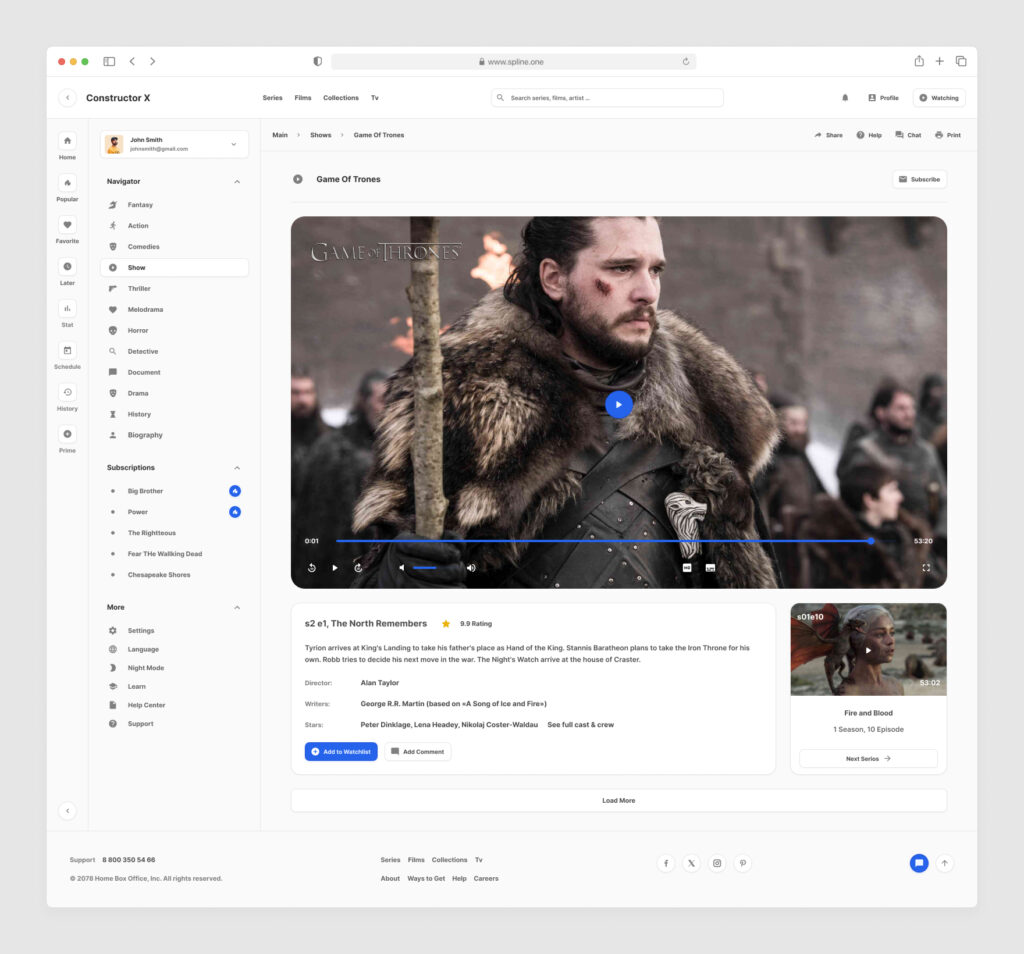Click the star rating icon
This screenshot has height=954, width=1024.
coord(446,624)
